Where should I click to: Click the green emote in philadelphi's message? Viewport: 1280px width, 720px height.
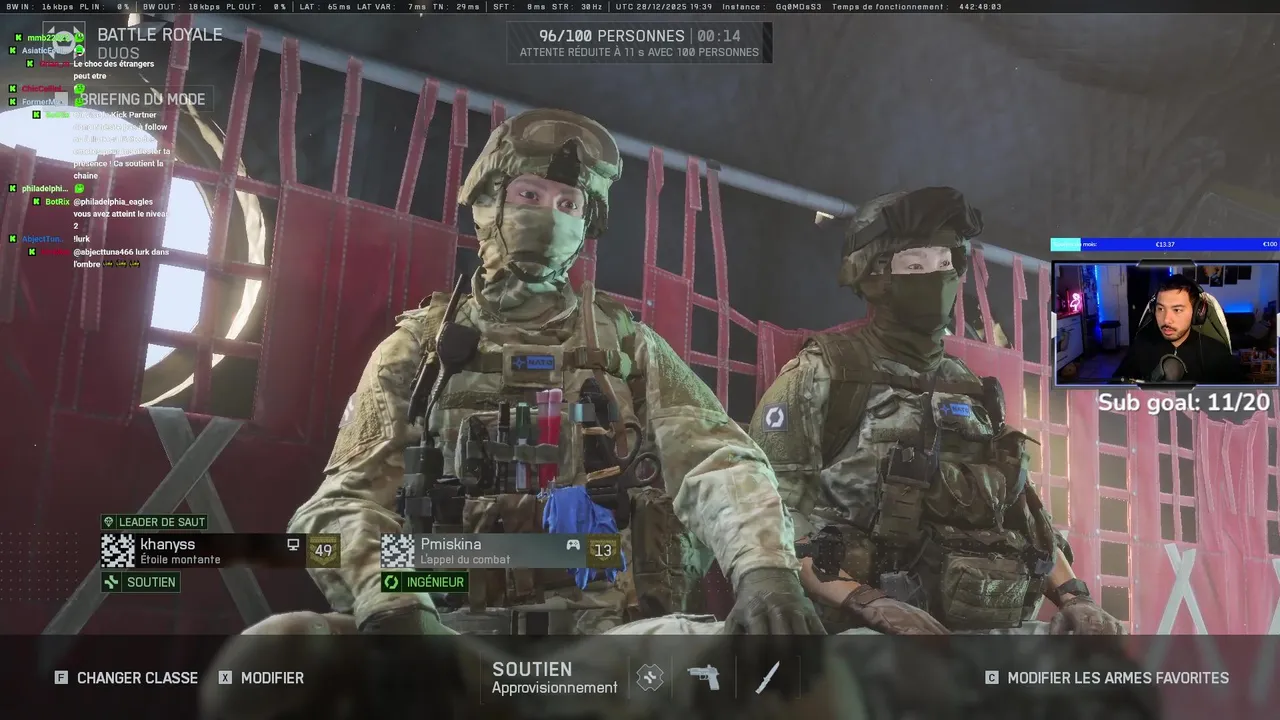tap(79, 188)
